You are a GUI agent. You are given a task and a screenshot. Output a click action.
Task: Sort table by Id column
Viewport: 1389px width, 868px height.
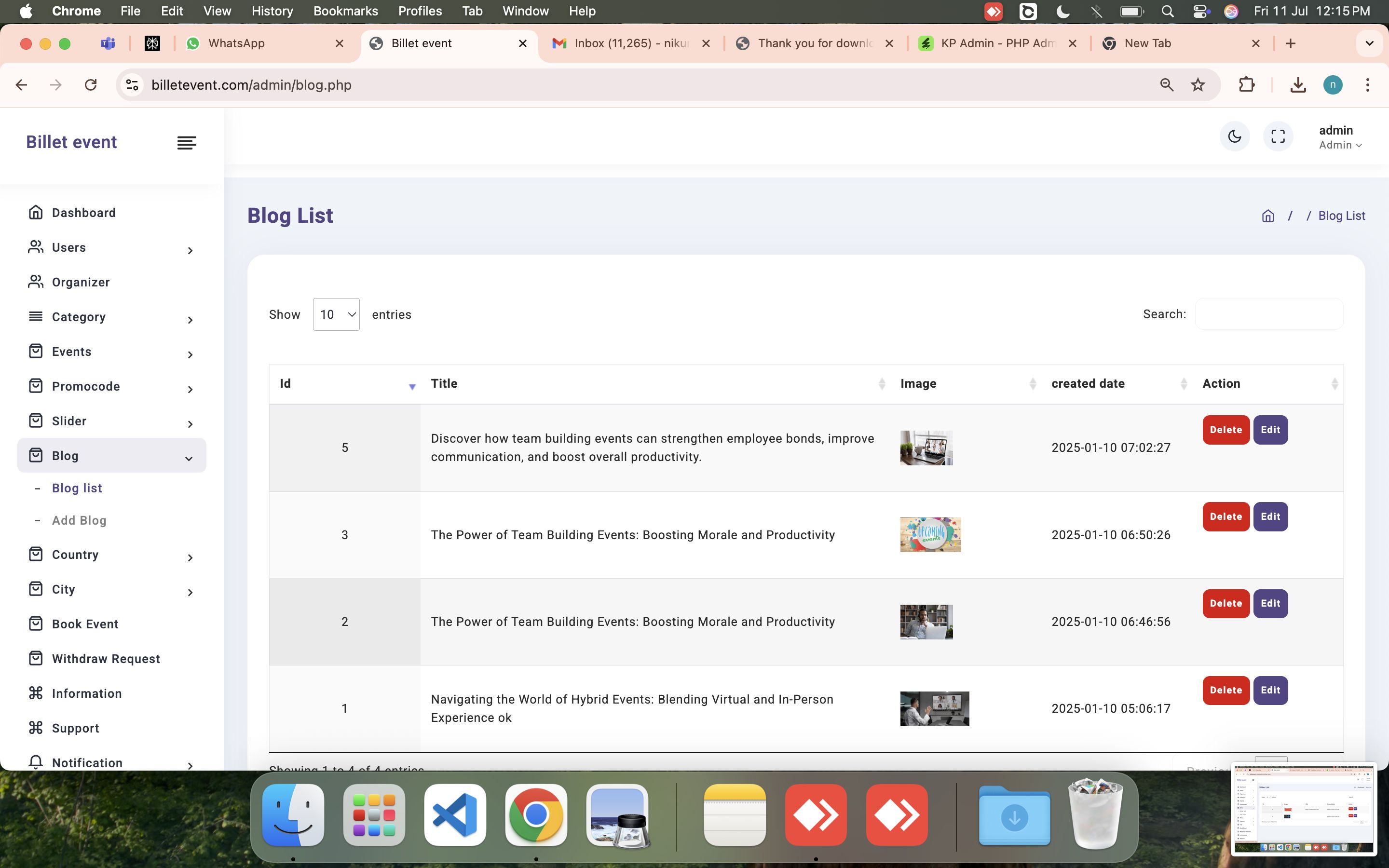pos(344,383)
